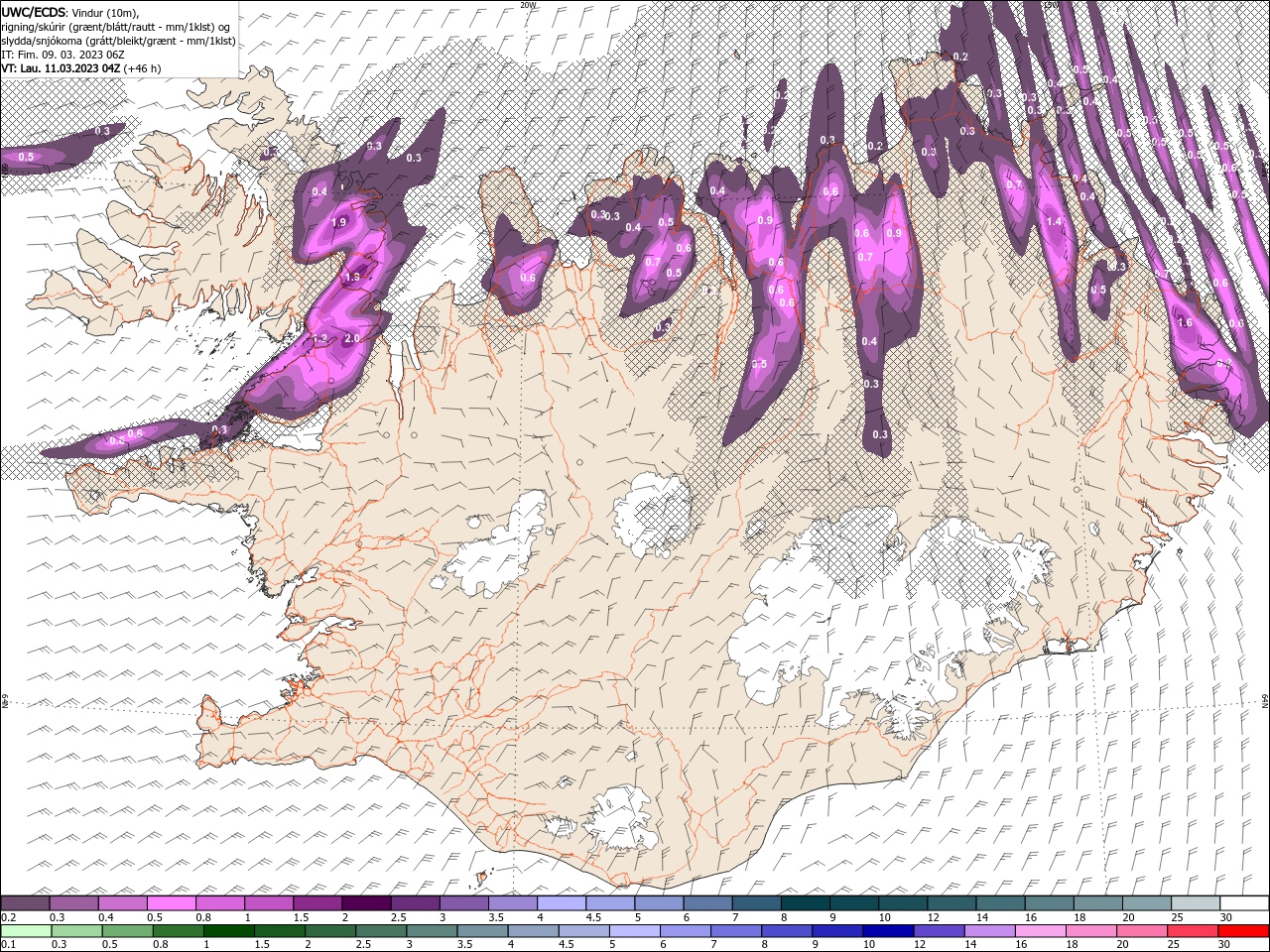Viewport: 1270px width, 952px height.
Task: Click the '64N' latitude label on right edge
Action: click(1265, 701)
